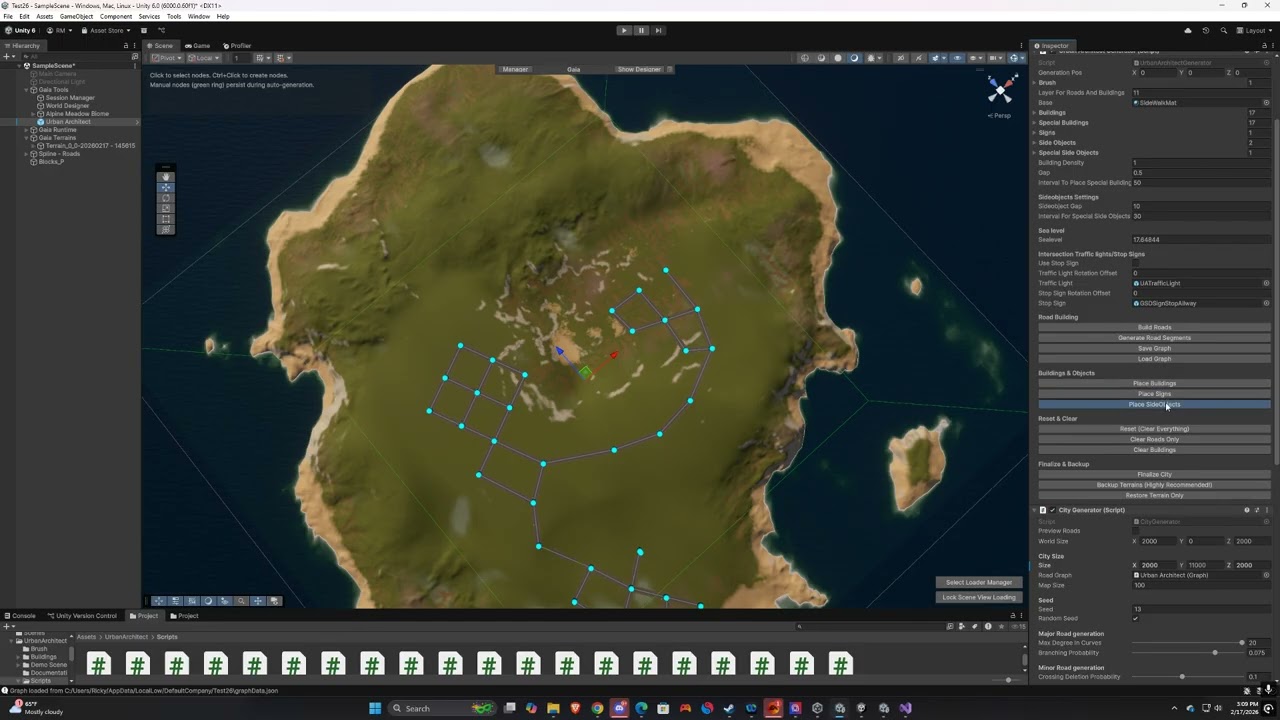This screenshot has height=720, width=1280.
Task: Click Generate Road Segments button
Action: [x=1154, y=337]
